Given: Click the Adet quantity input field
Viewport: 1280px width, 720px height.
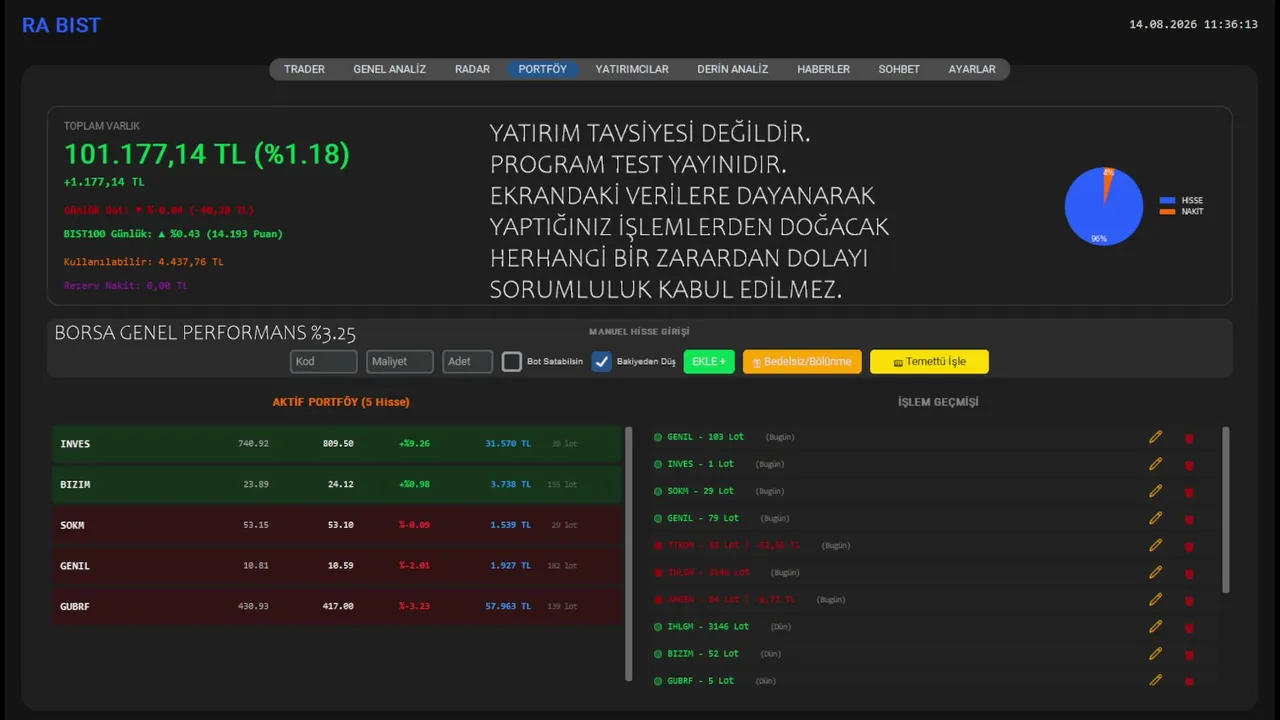Looking at the screenshot, I should [468, 361].
